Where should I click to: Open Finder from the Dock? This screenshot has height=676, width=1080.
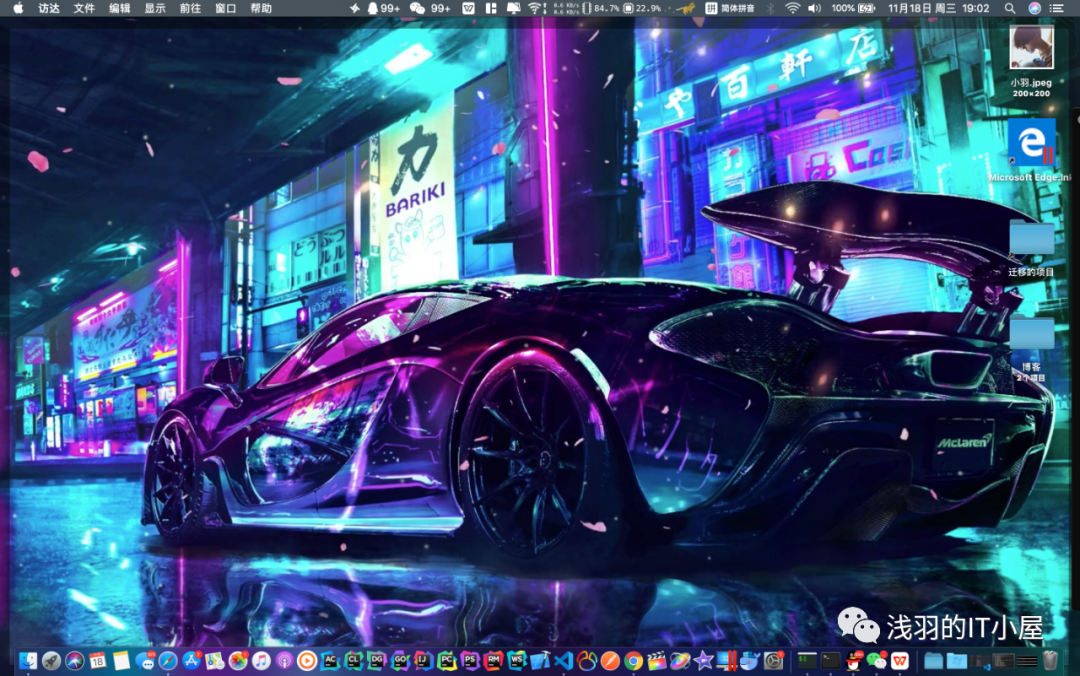[28, 661]
